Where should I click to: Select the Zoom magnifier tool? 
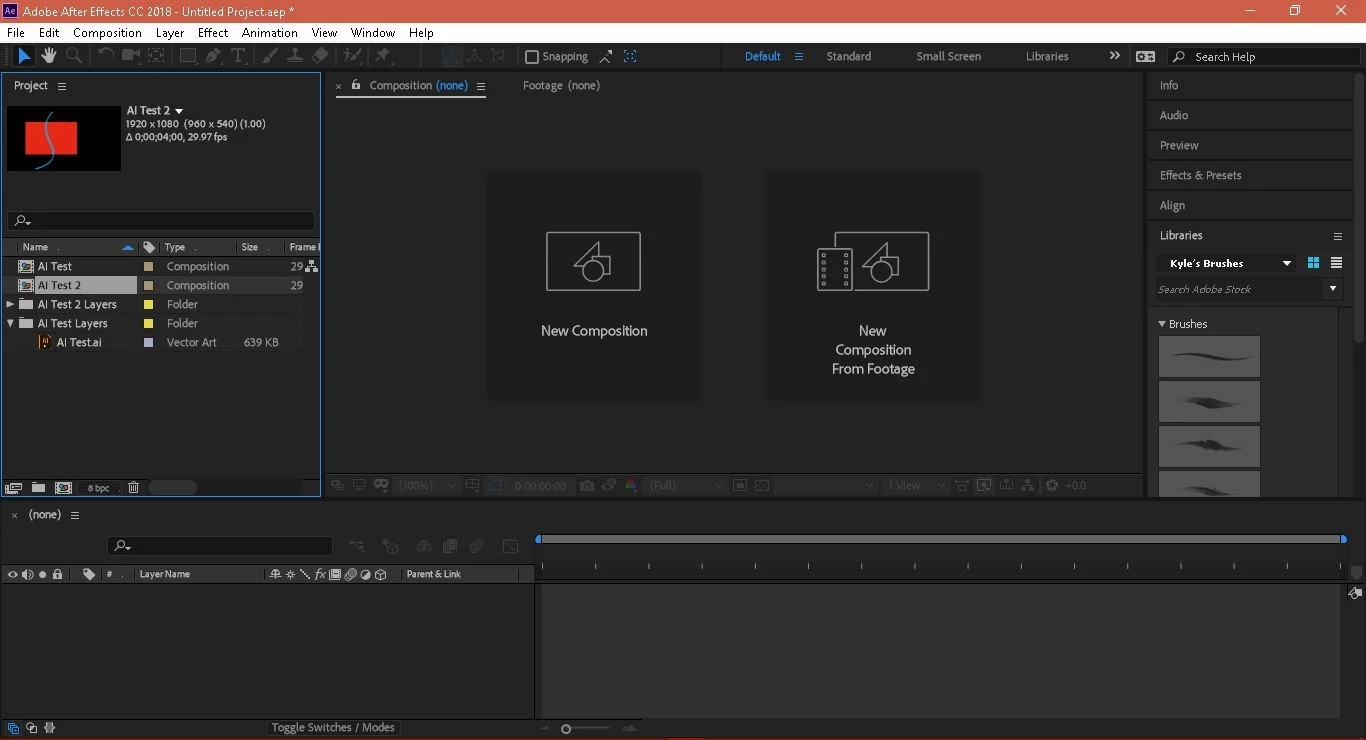73,56
